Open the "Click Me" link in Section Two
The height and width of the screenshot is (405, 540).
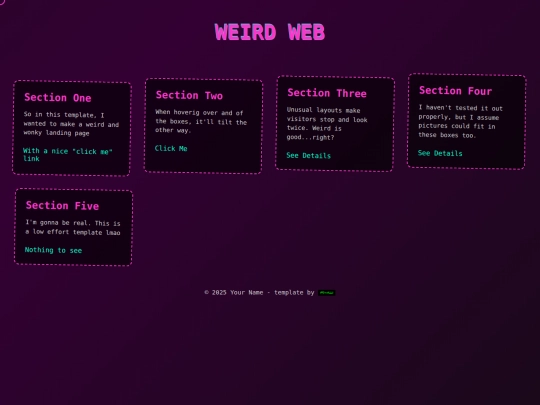[171, 148]
